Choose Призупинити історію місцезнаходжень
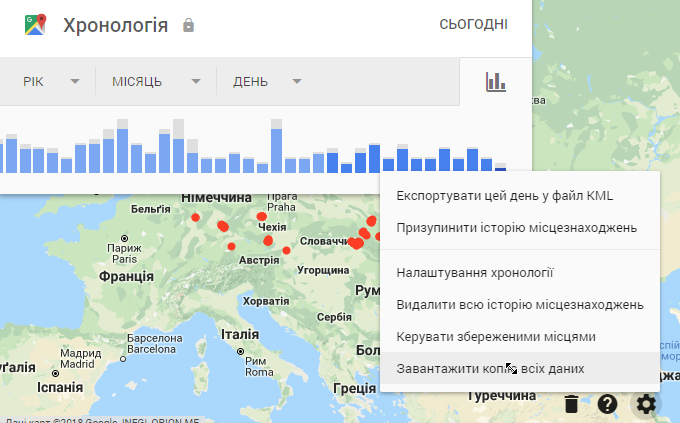The width and height of the screenshot is (680, 423). (x=516, y=227)
